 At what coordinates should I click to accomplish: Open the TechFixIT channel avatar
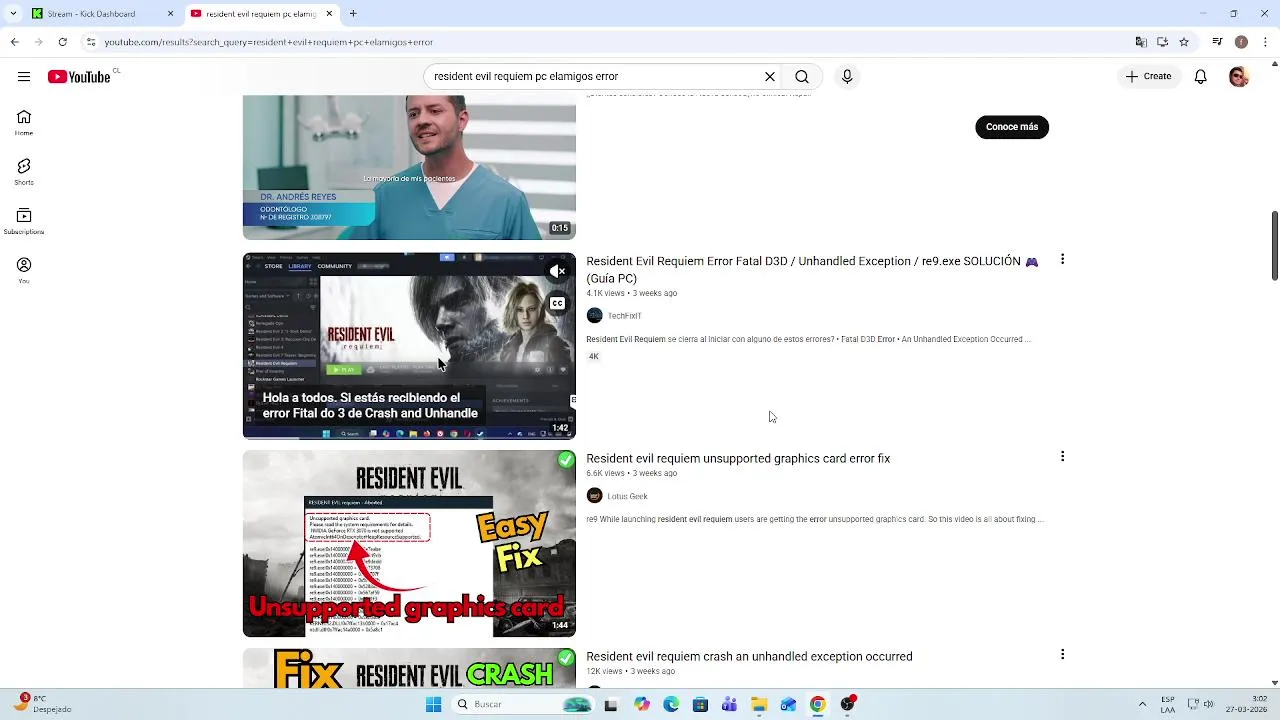595,316
